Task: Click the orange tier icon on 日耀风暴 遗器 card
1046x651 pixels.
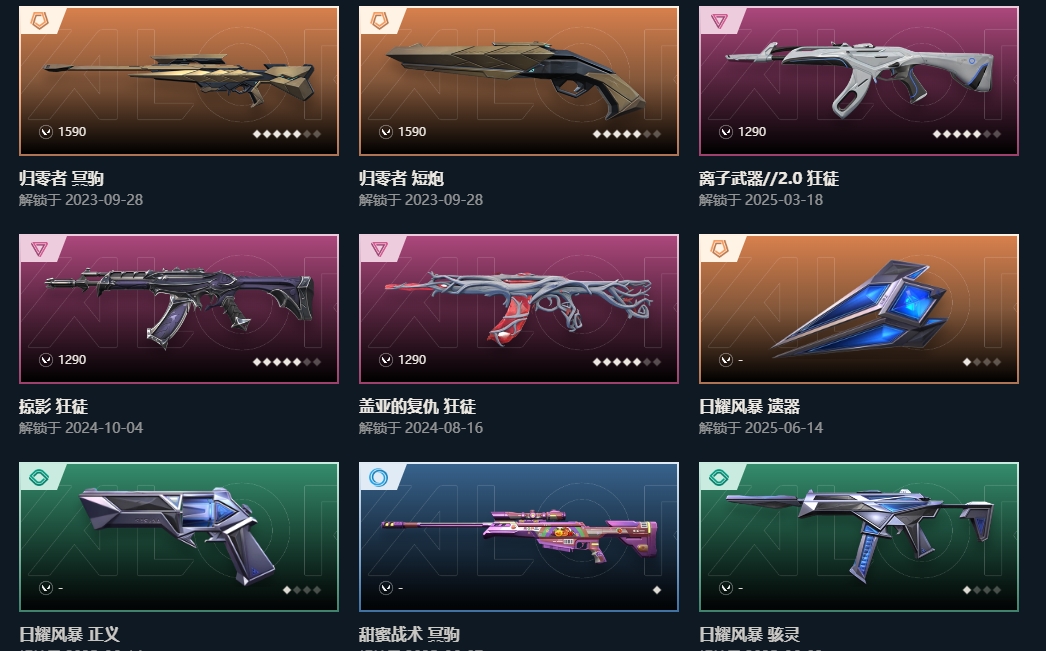Action: click(719, 249)
